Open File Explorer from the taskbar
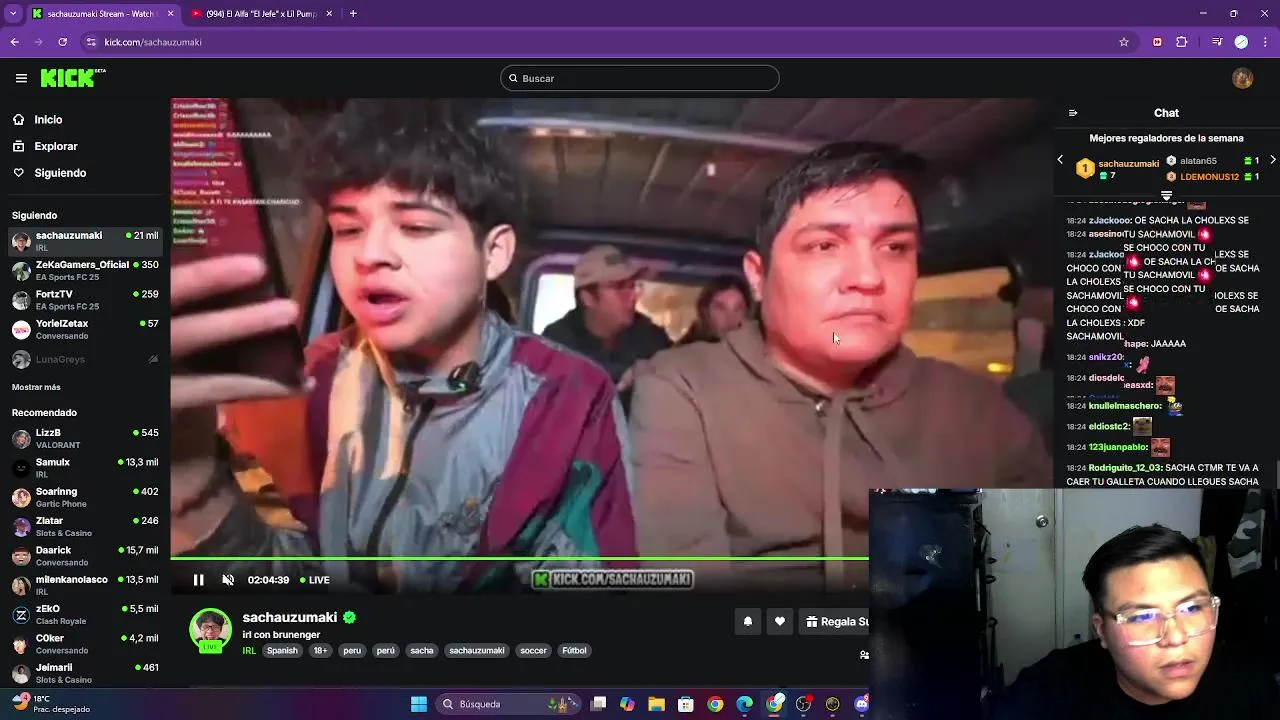 (x=657, y=704)
